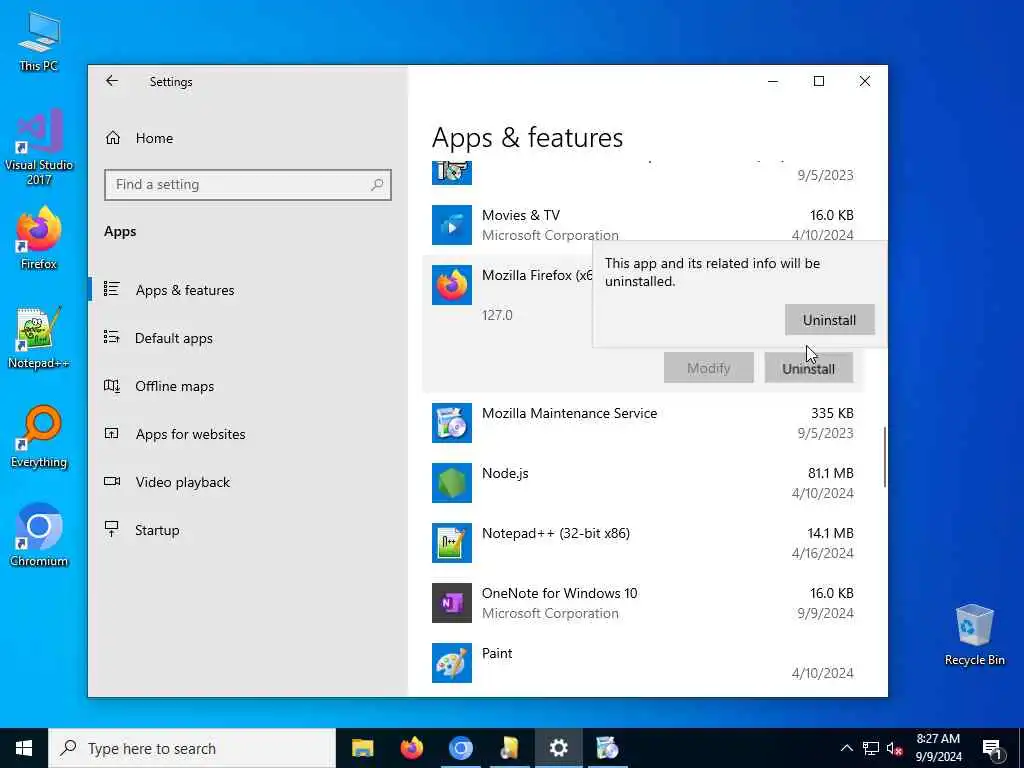Click the Mozilla Maintenance Service icon
1024x768 pixels.
(x=452, y=423)
